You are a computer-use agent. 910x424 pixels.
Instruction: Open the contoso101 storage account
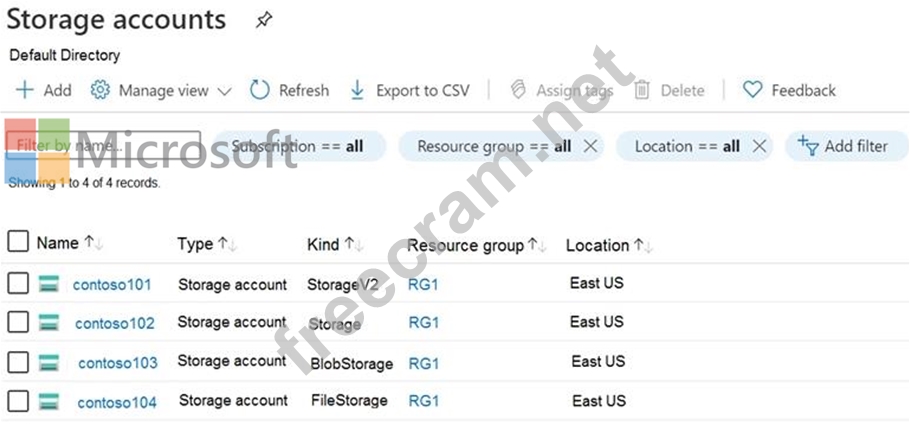(x=112, y=285)
